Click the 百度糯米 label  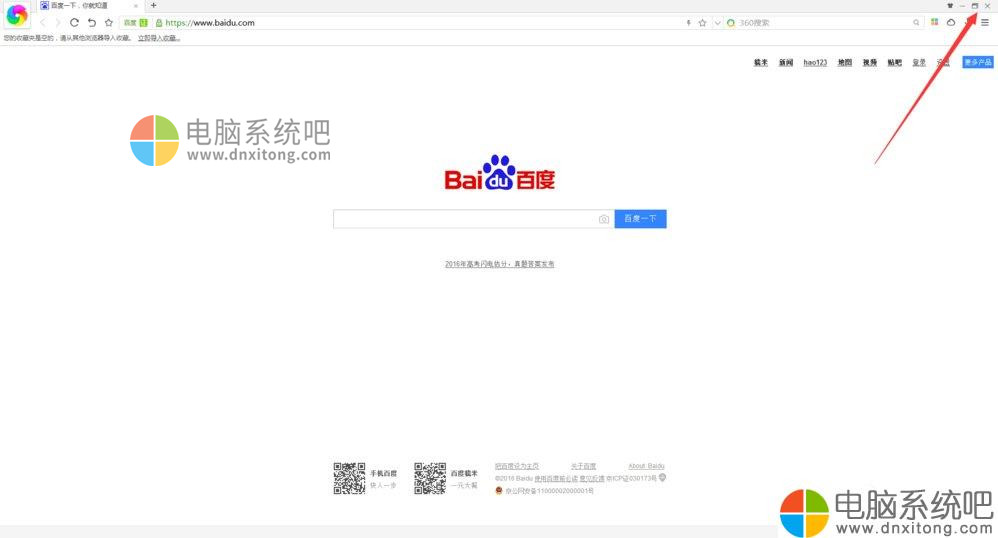click(464, 473)
